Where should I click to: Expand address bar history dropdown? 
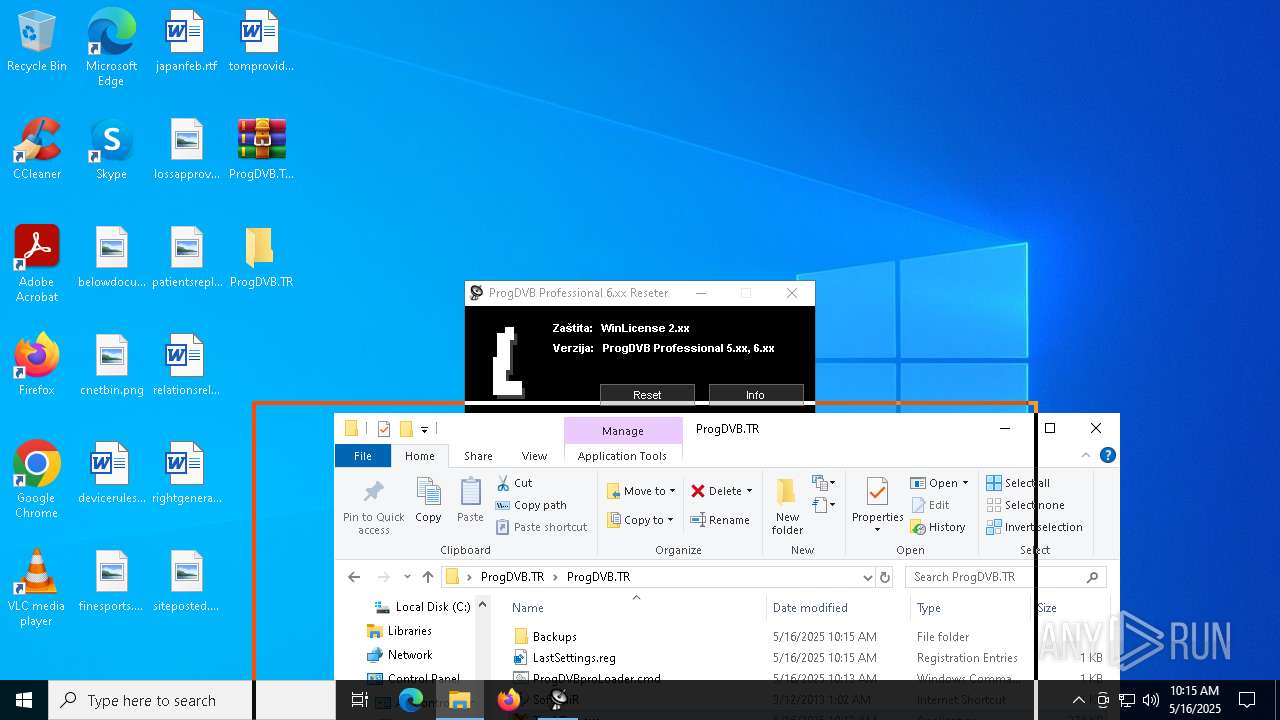tap(867, 577)
